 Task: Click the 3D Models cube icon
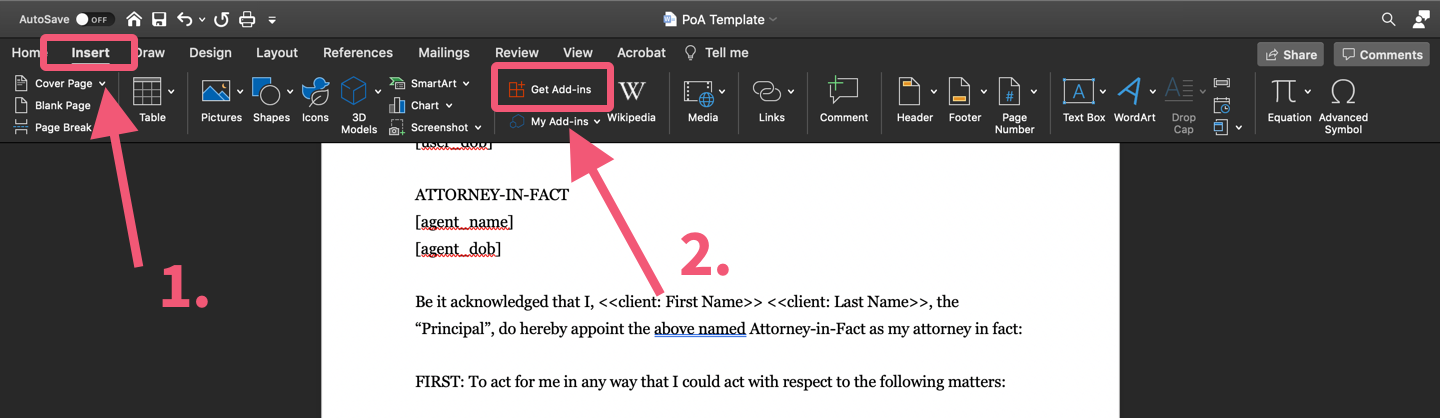[354, 92]
